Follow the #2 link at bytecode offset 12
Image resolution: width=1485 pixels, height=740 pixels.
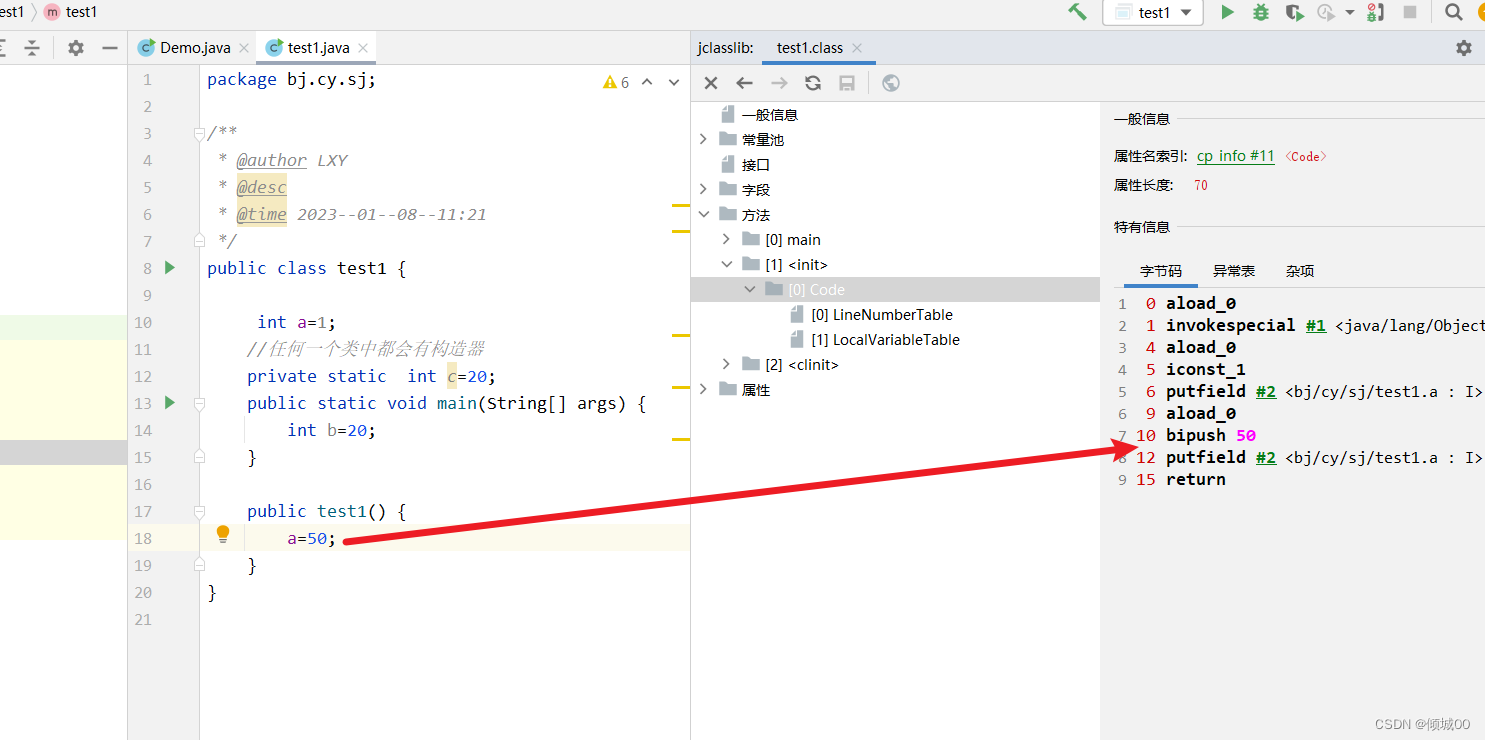pos(1265,458)
